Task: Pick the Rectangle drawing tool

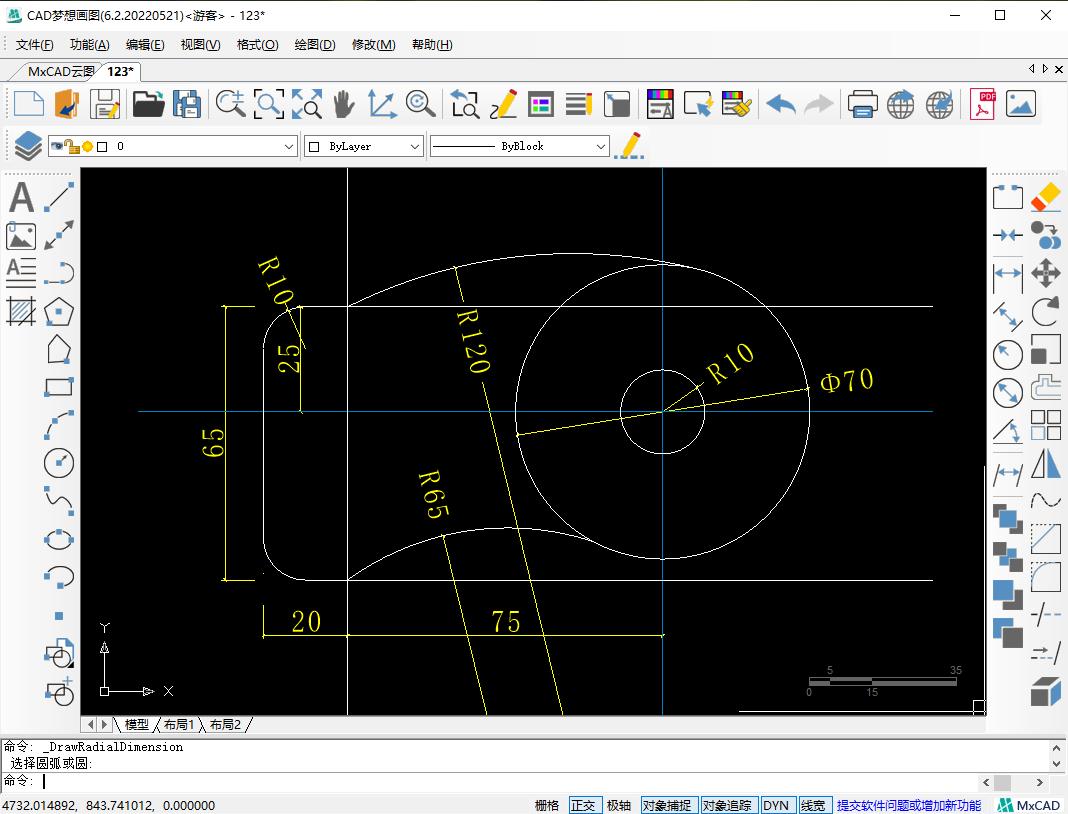Action: 59,387
